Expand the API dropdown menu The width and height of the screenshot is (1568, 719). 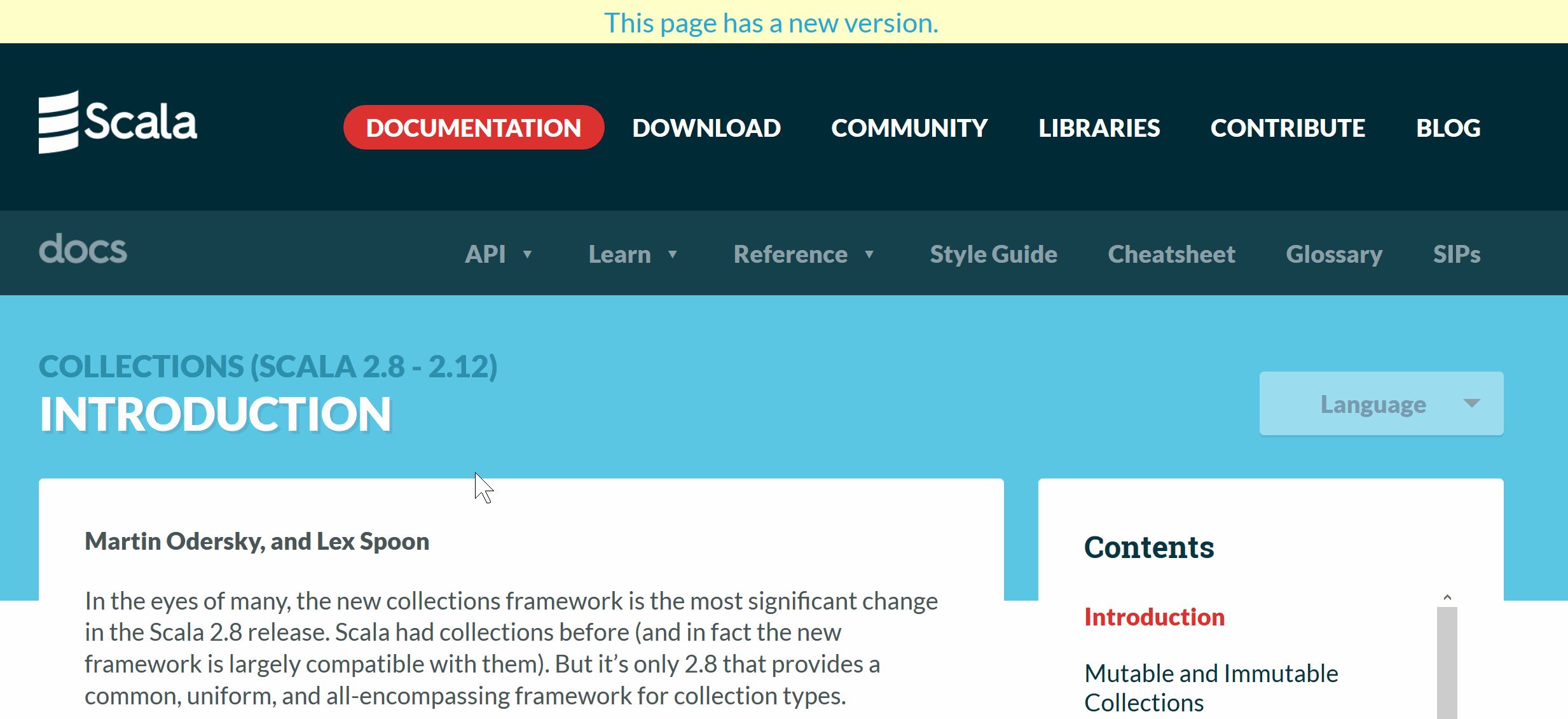tap(498, 254)
